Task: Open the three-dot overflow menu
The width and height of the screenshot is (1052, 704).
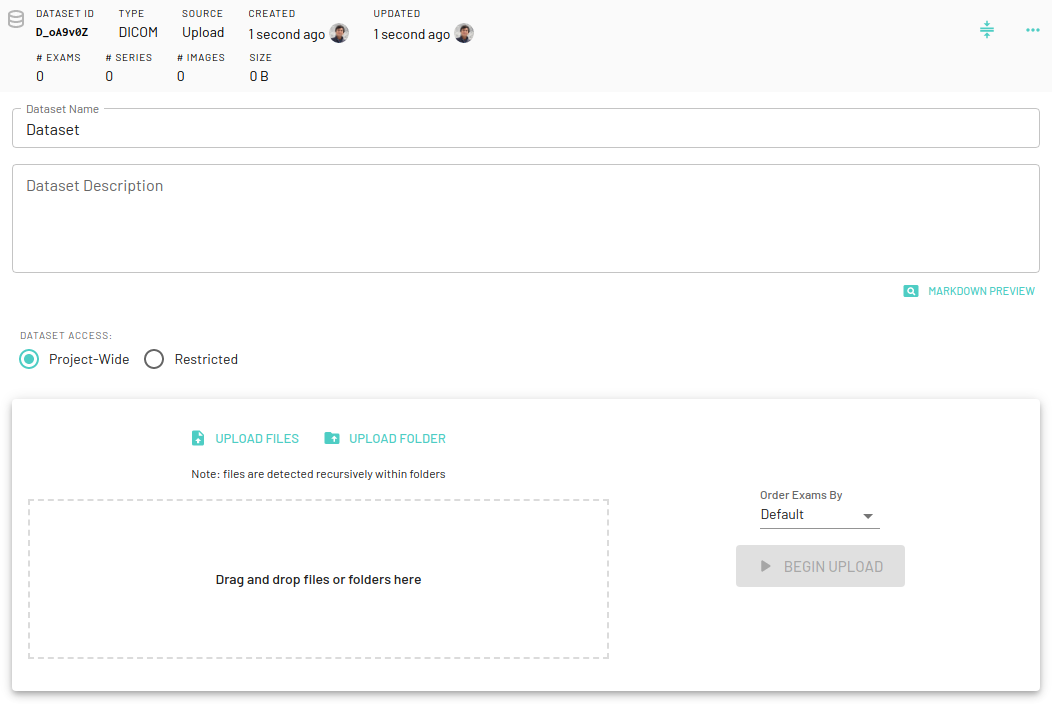Action: 1032,30
